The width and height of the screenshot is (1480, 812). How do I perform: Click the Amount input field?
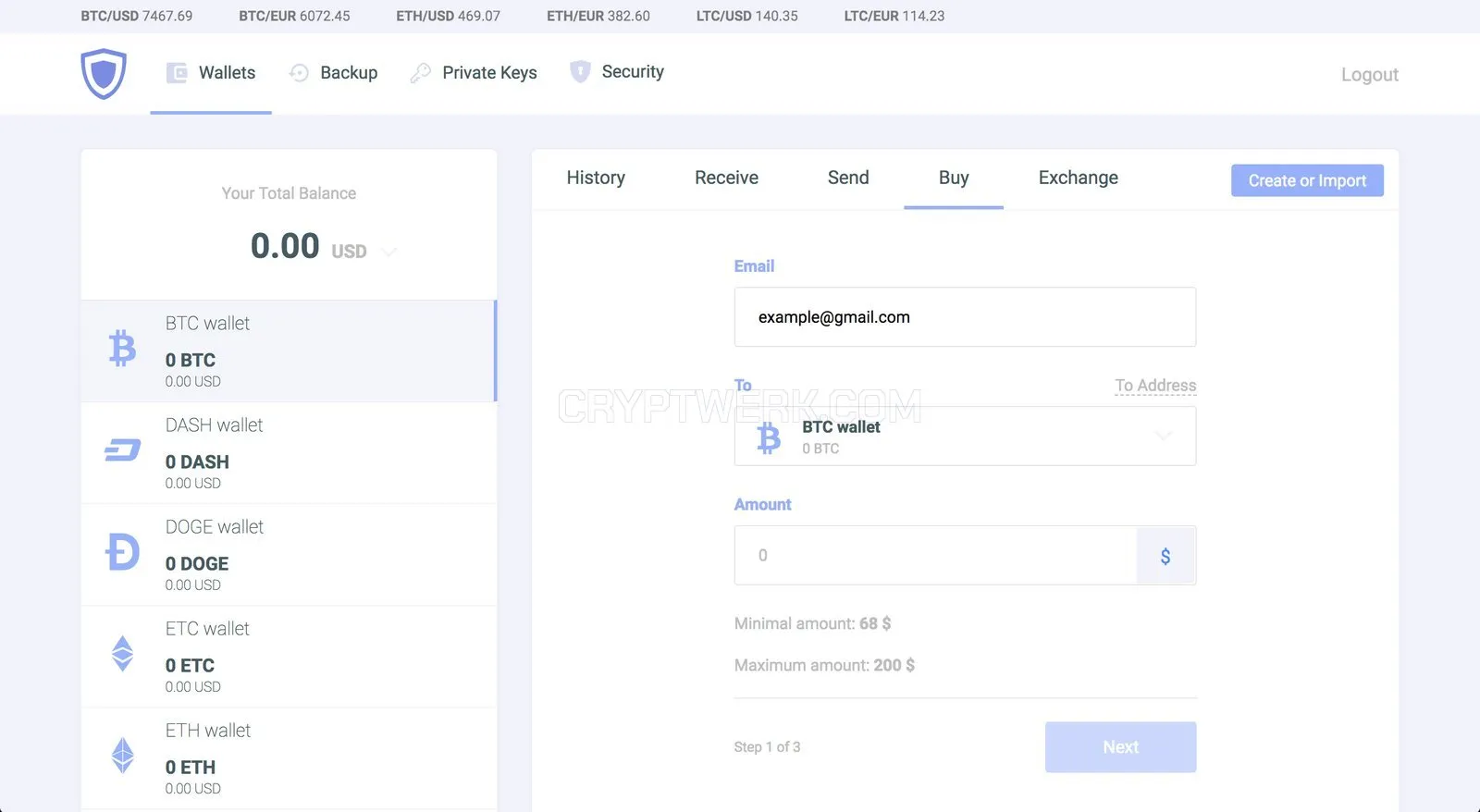point(935,556)
